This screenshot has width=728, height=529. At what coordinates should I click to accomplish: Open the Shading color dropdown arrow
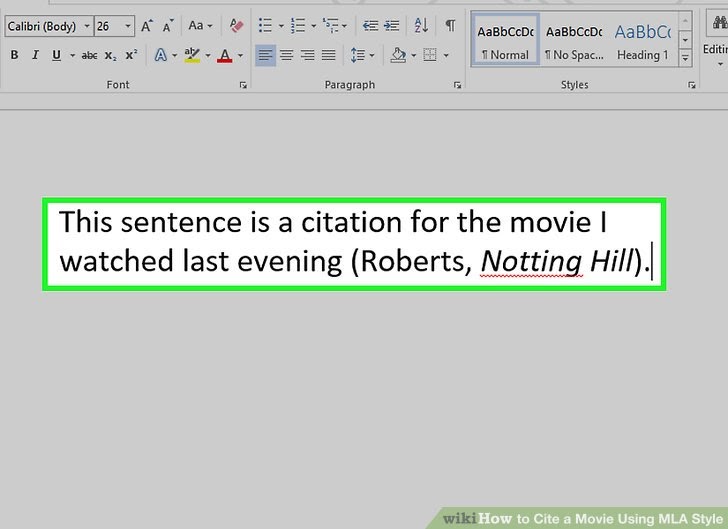[x=413, y=55]
